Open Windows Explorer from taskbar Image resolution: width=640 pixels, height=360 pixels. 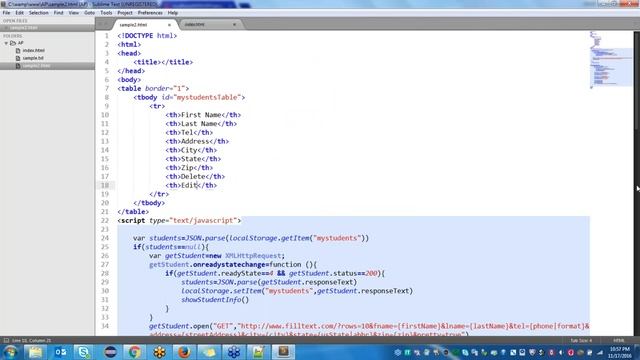(36, 352)
